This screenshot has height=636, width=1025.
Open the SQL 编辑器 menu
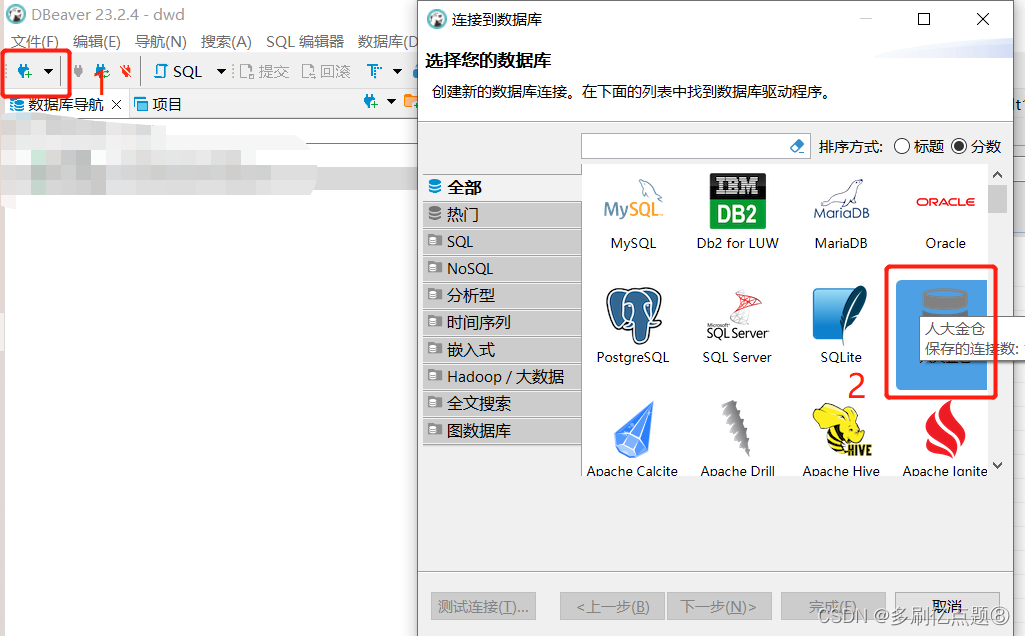305,42
